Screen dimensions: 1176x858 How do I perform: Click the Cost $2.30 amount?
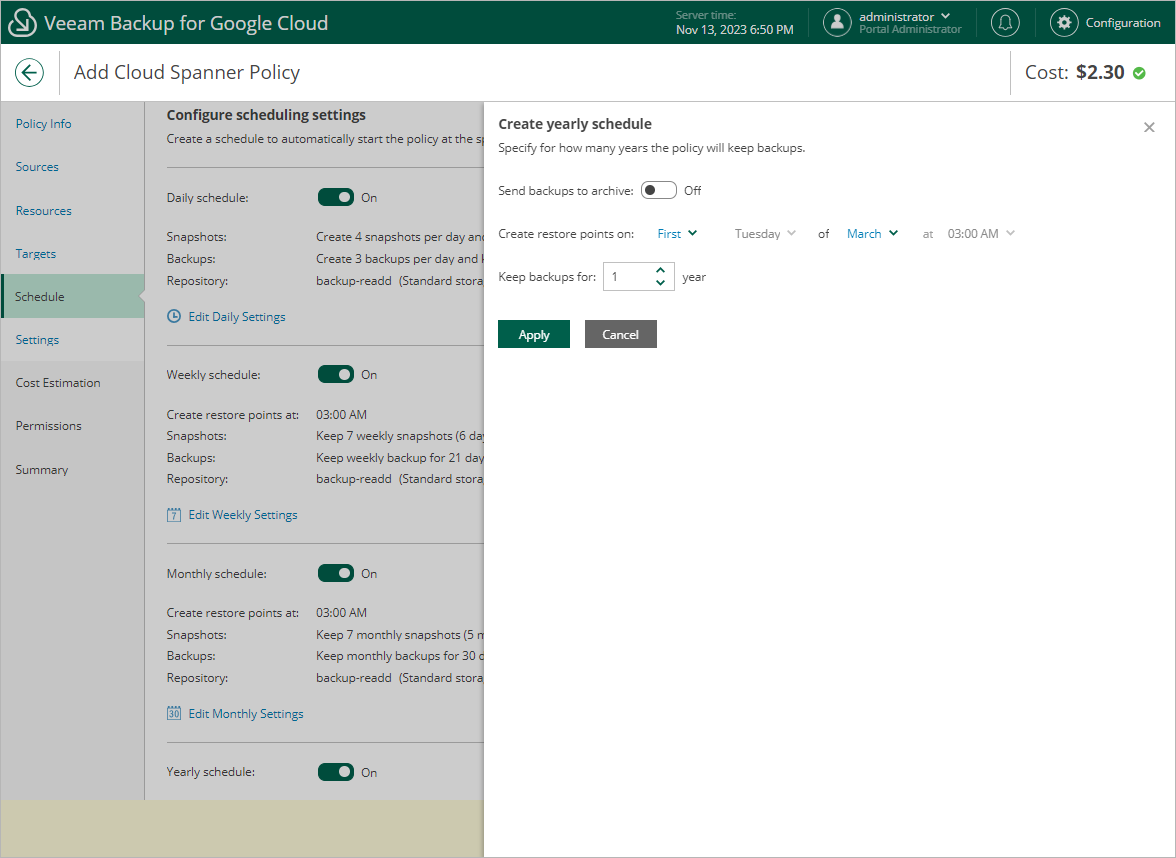point(1100,72)
